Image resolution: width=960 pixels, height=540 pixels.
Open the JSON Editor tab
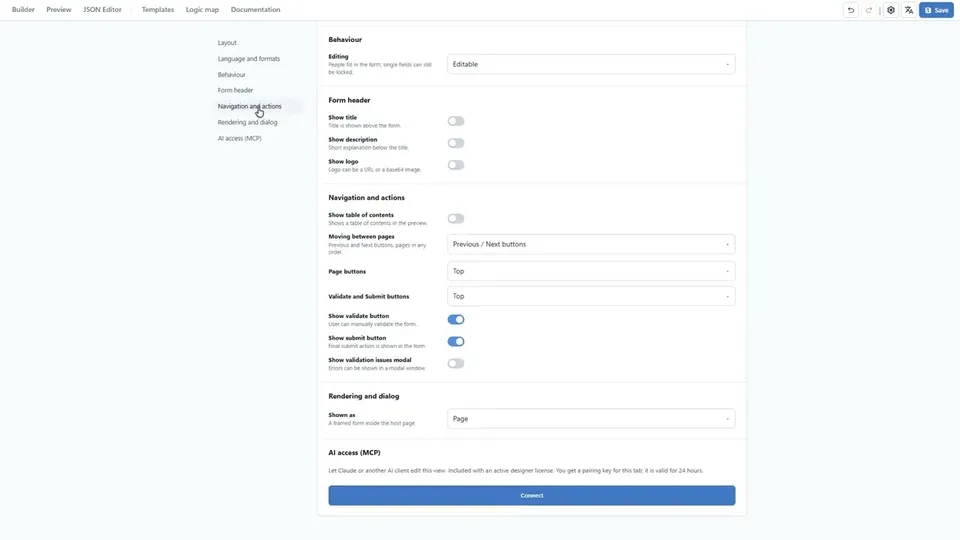pyautogui.click(x=102, y=10)
